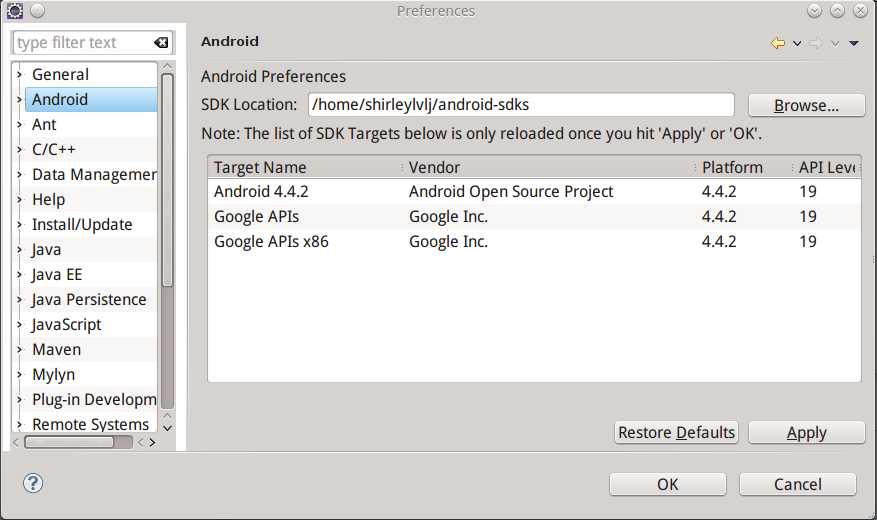Open the forward history dropdown arrow
The width and height of the screenshot is (877, 520).
(835, 44)
